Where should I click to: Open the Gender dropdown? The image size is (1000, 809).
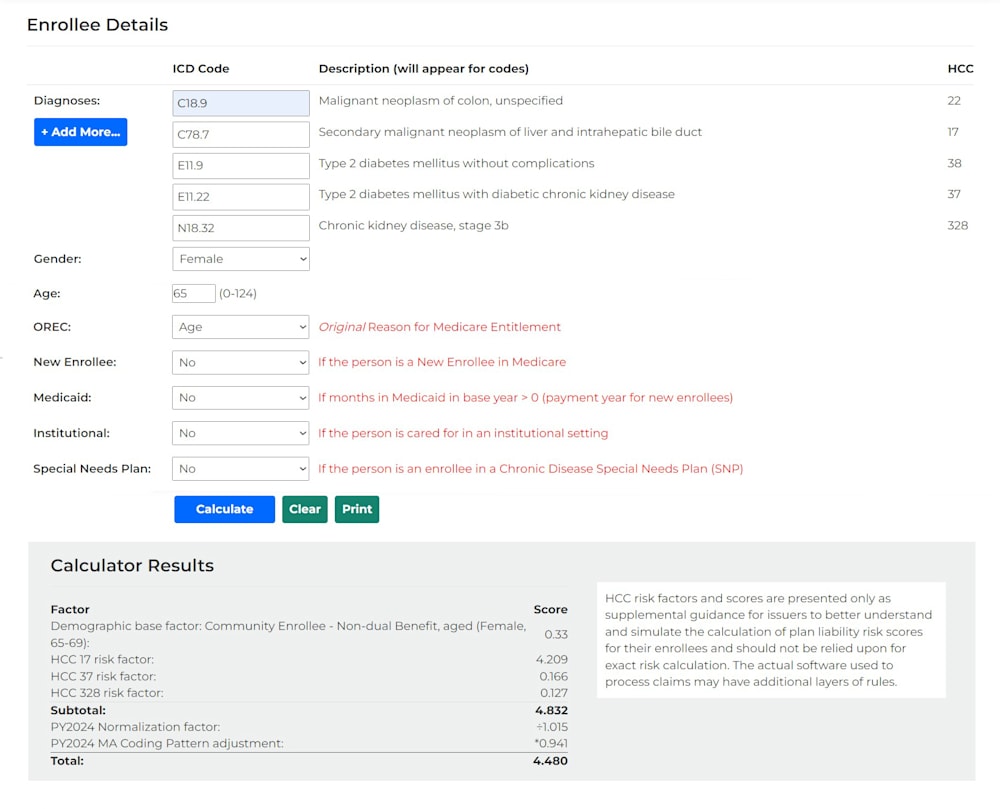point(241,259)
